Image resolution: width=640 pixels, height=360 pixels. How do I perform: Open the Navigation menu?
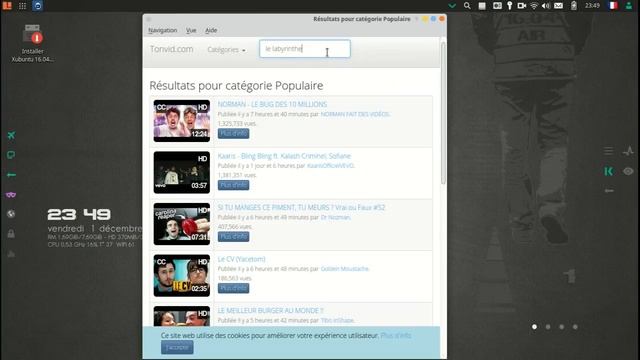tap(162, 30)
